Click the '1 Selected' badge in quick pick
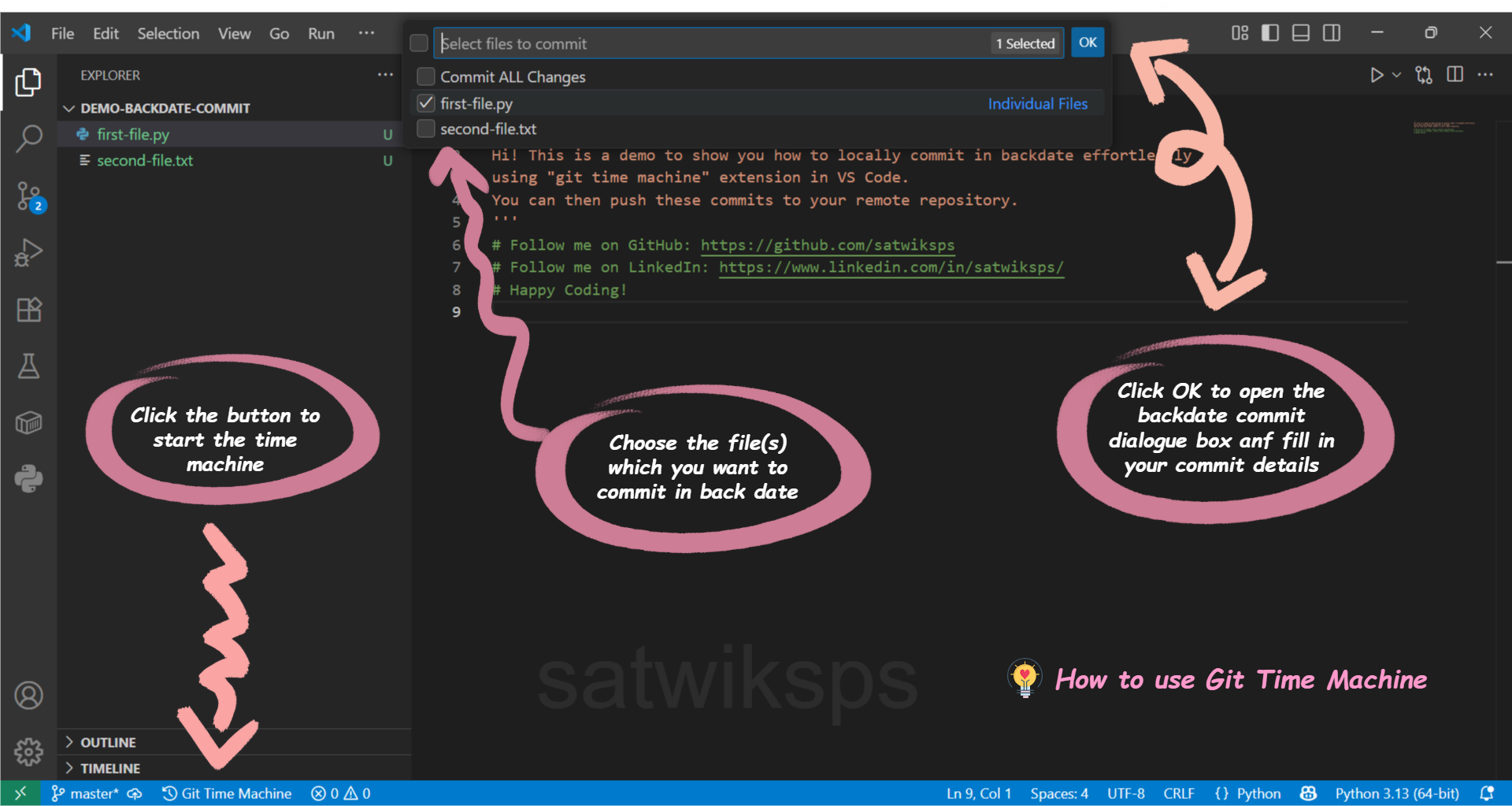The width and height of the screenshot is (1512, 806). point(1025,43)
